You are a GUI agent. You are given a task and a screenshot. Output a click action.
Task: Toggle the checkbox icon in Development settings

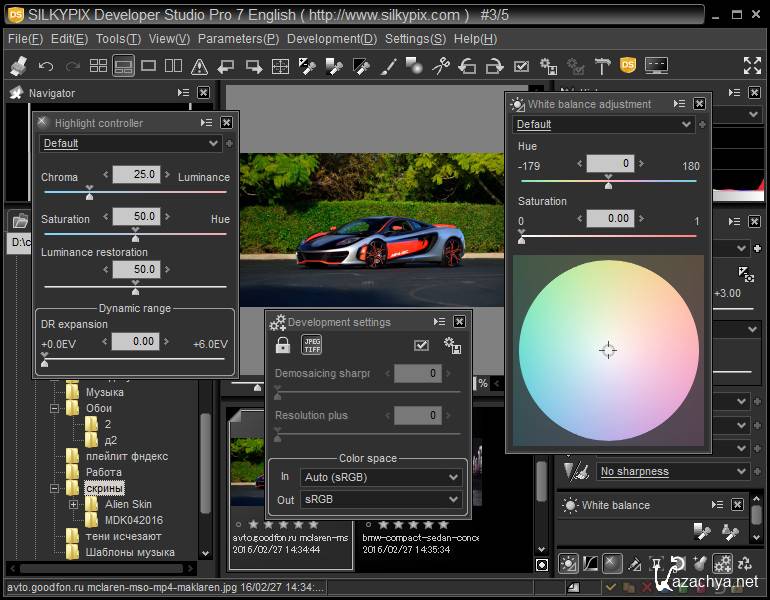(x=421, y=345)
